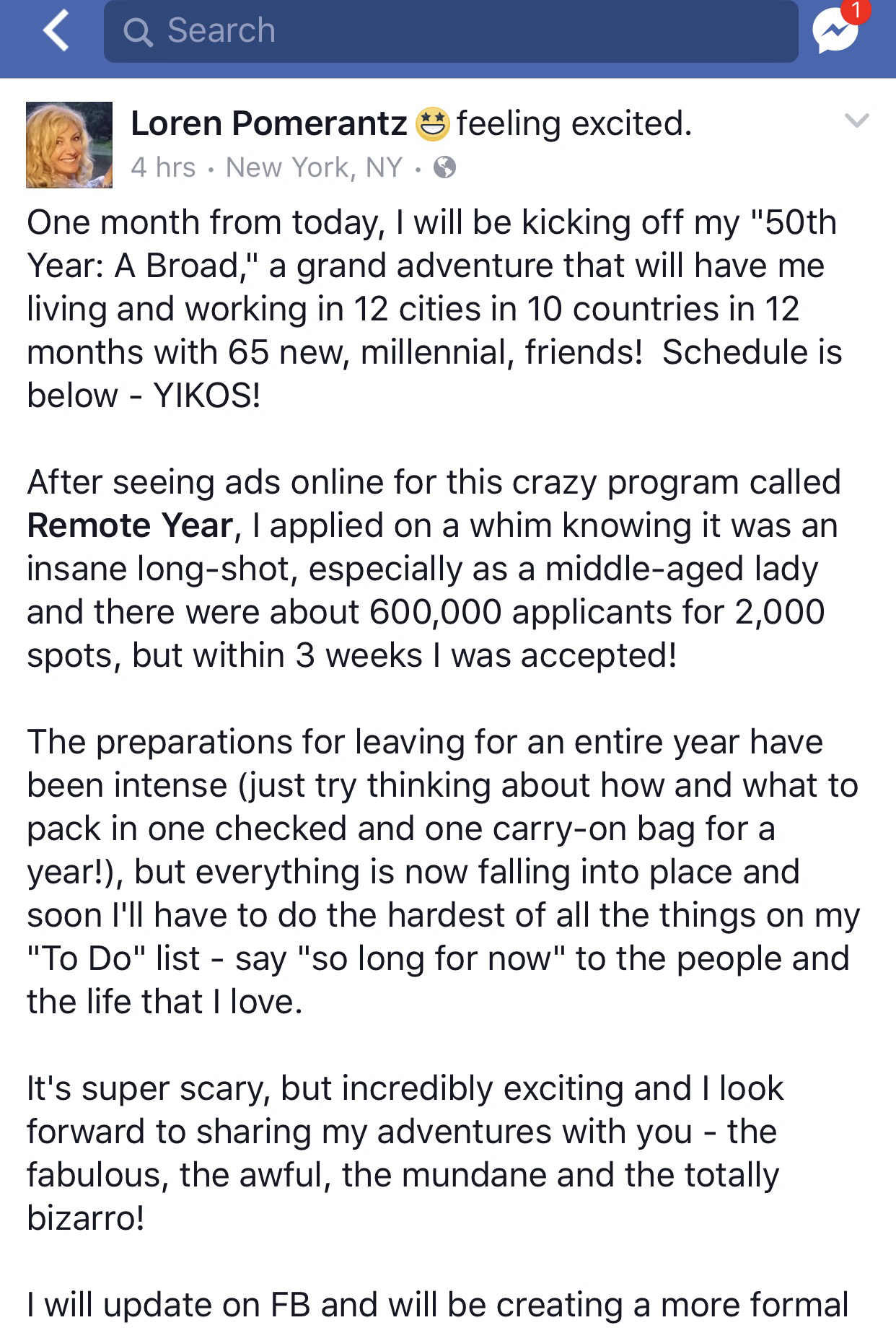Click the globe public privacy icon

[445, 168]
